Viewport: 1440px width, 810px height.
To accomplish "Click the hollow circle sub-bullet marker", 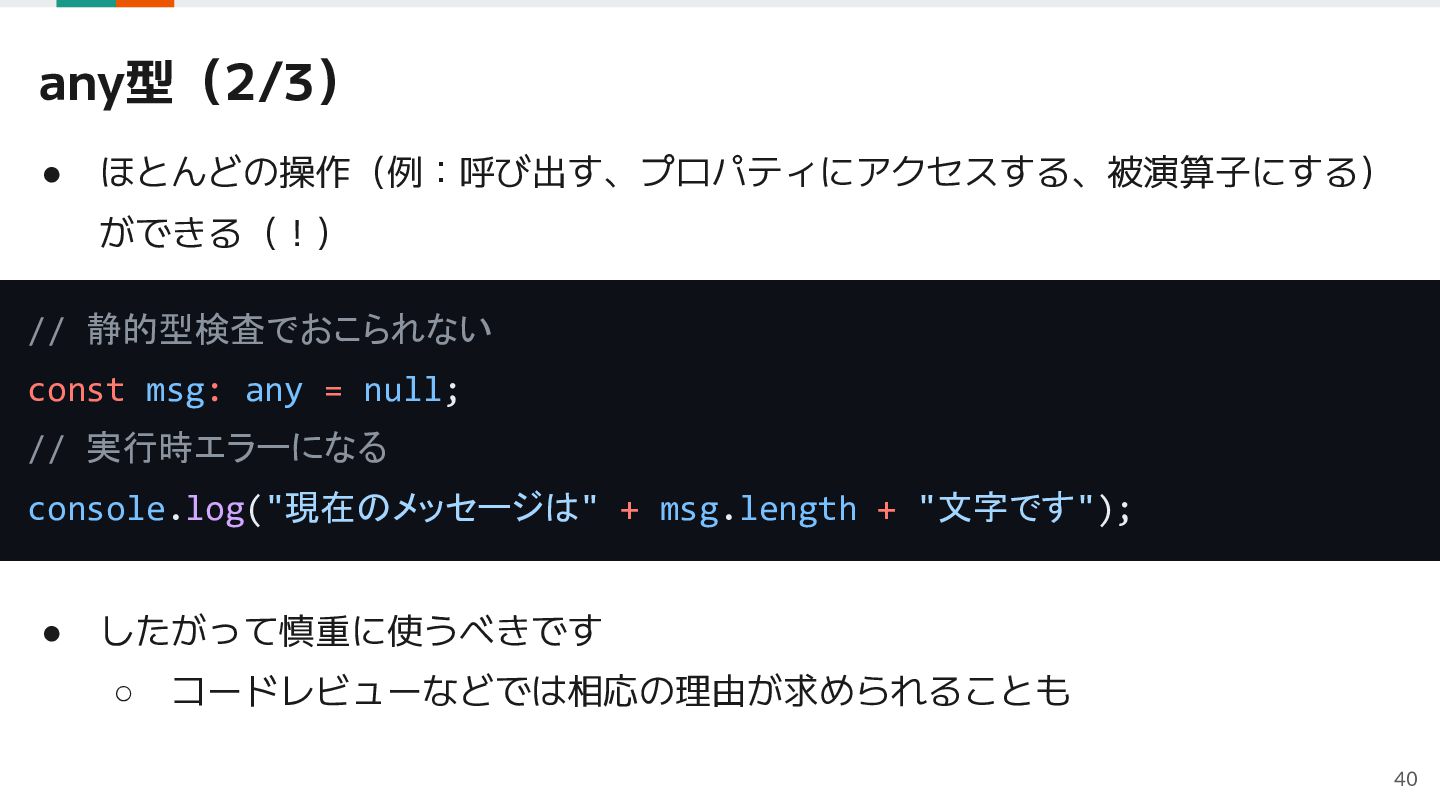I will click(124, 693).
